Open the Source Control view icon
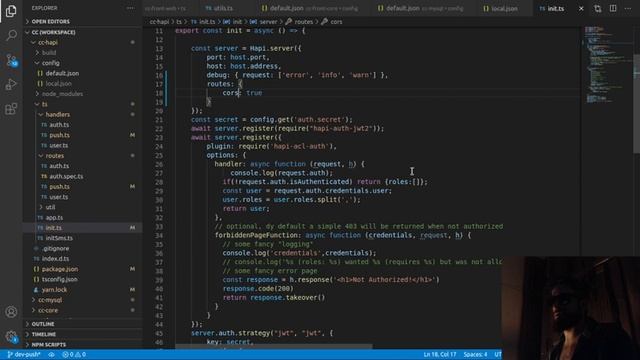This screenshot has width=640, height=360. 11,60
